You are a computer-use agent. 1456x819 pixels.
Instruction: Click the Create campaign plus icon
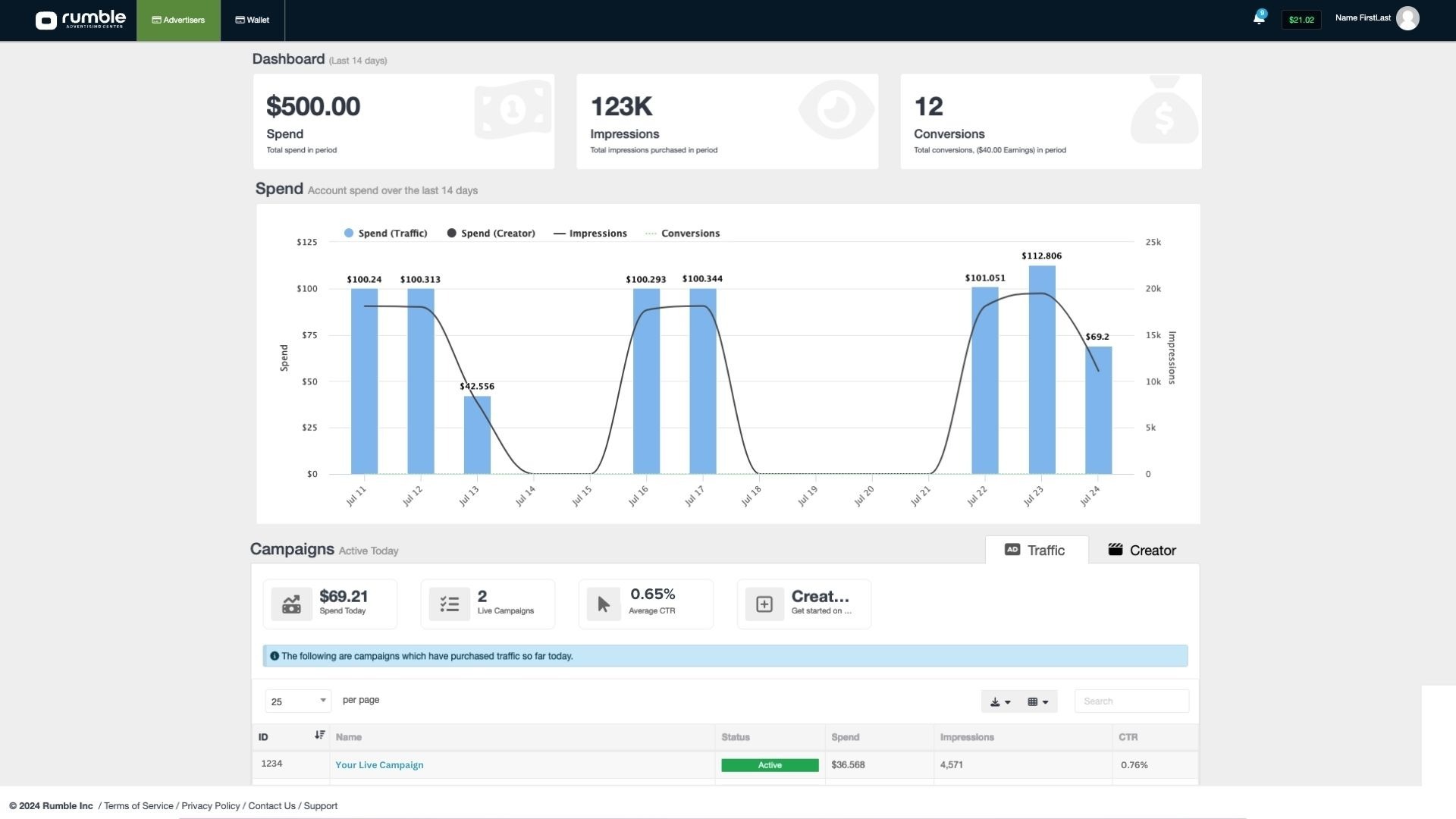click(764, 604)
